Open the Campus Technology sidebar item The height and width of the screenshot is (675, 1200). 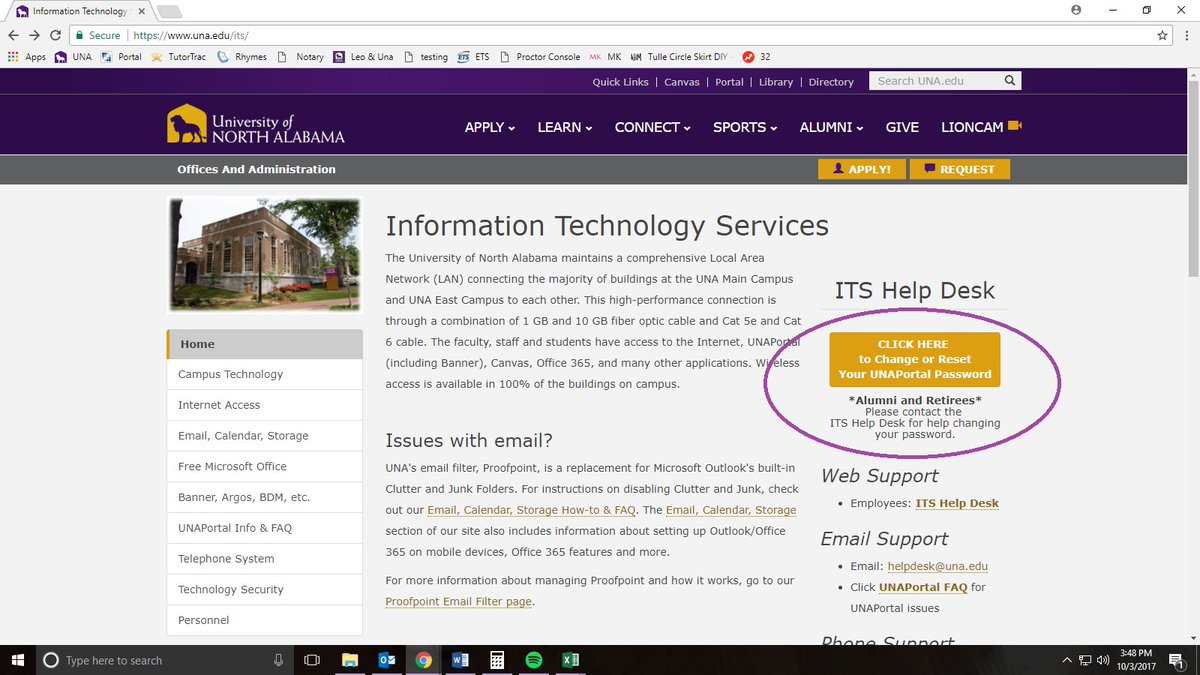264,374
